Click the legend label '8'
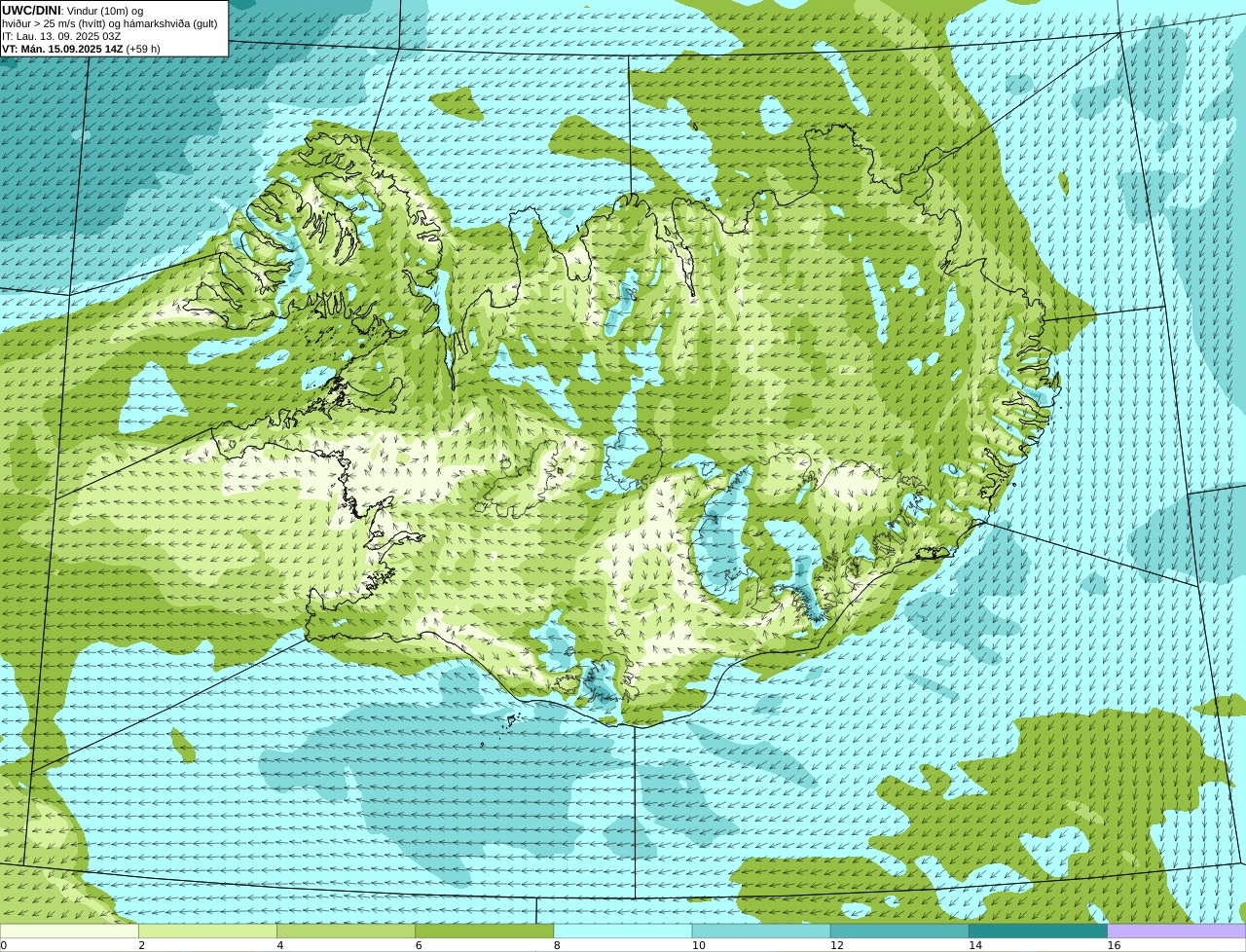Screen dimensions: 1246x952 click(557, 945)
